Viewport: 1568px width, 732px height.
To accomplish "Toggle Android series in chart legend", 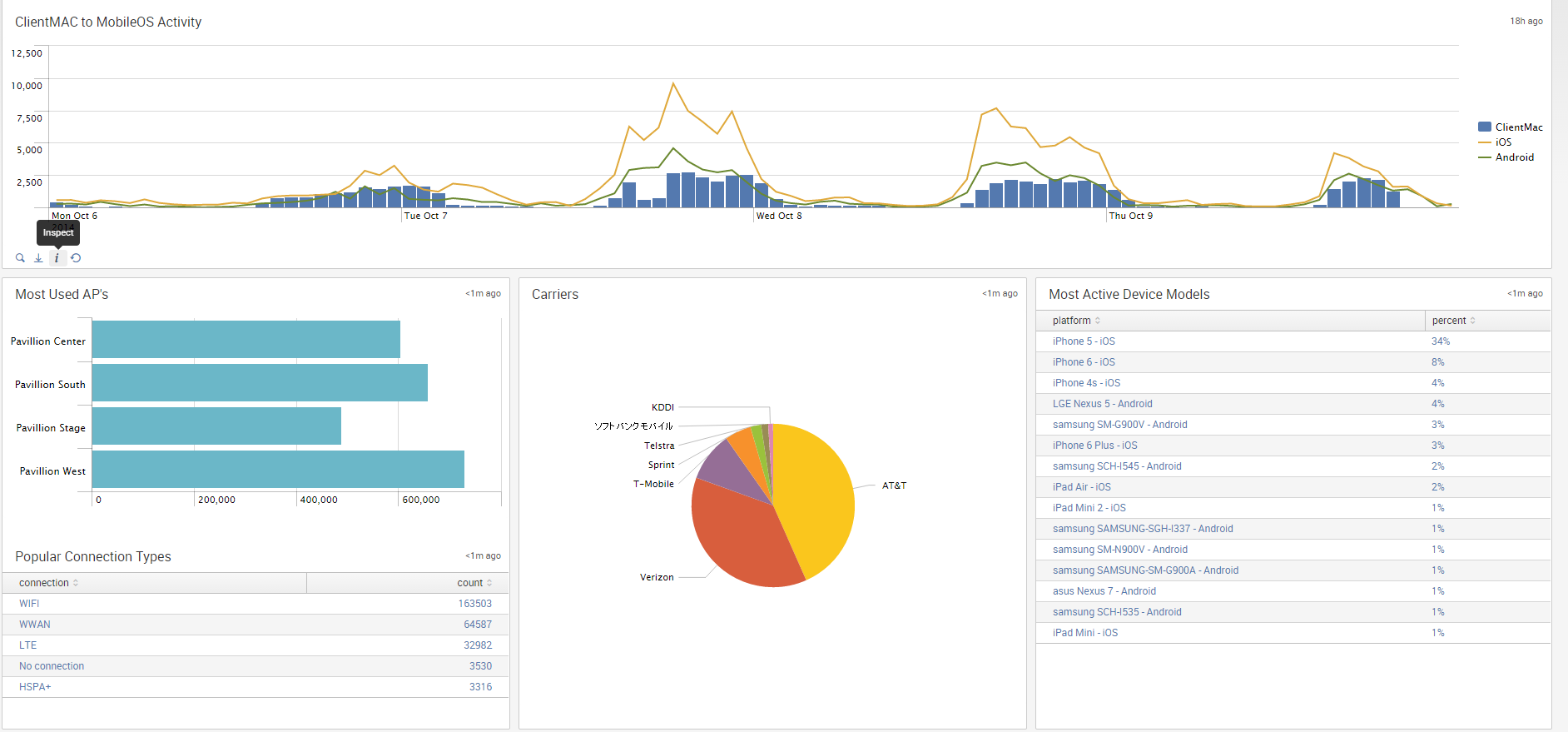I will coord(1506,157).
